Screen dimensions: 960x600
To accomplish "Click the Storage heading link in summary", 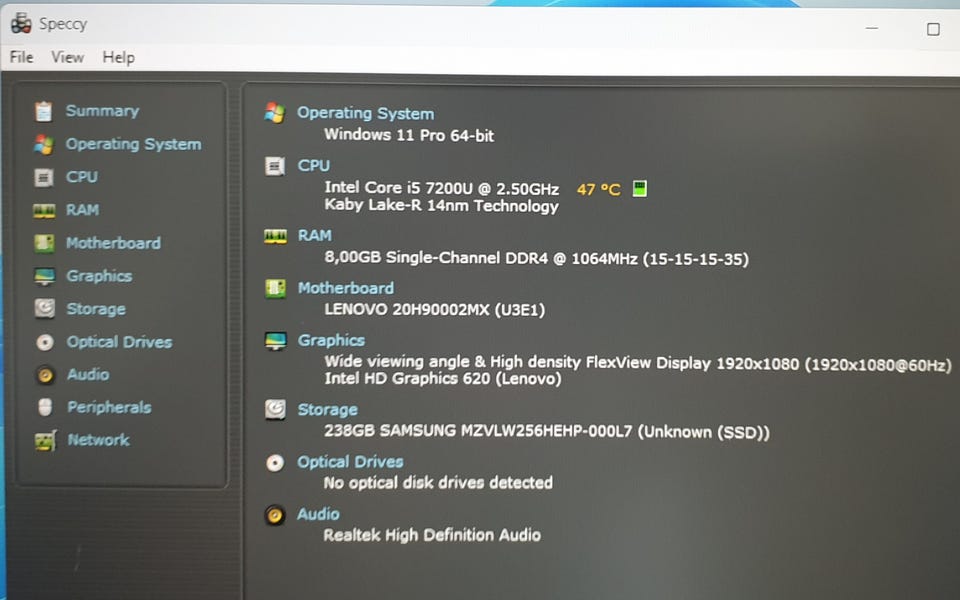I will click(328, 410).
